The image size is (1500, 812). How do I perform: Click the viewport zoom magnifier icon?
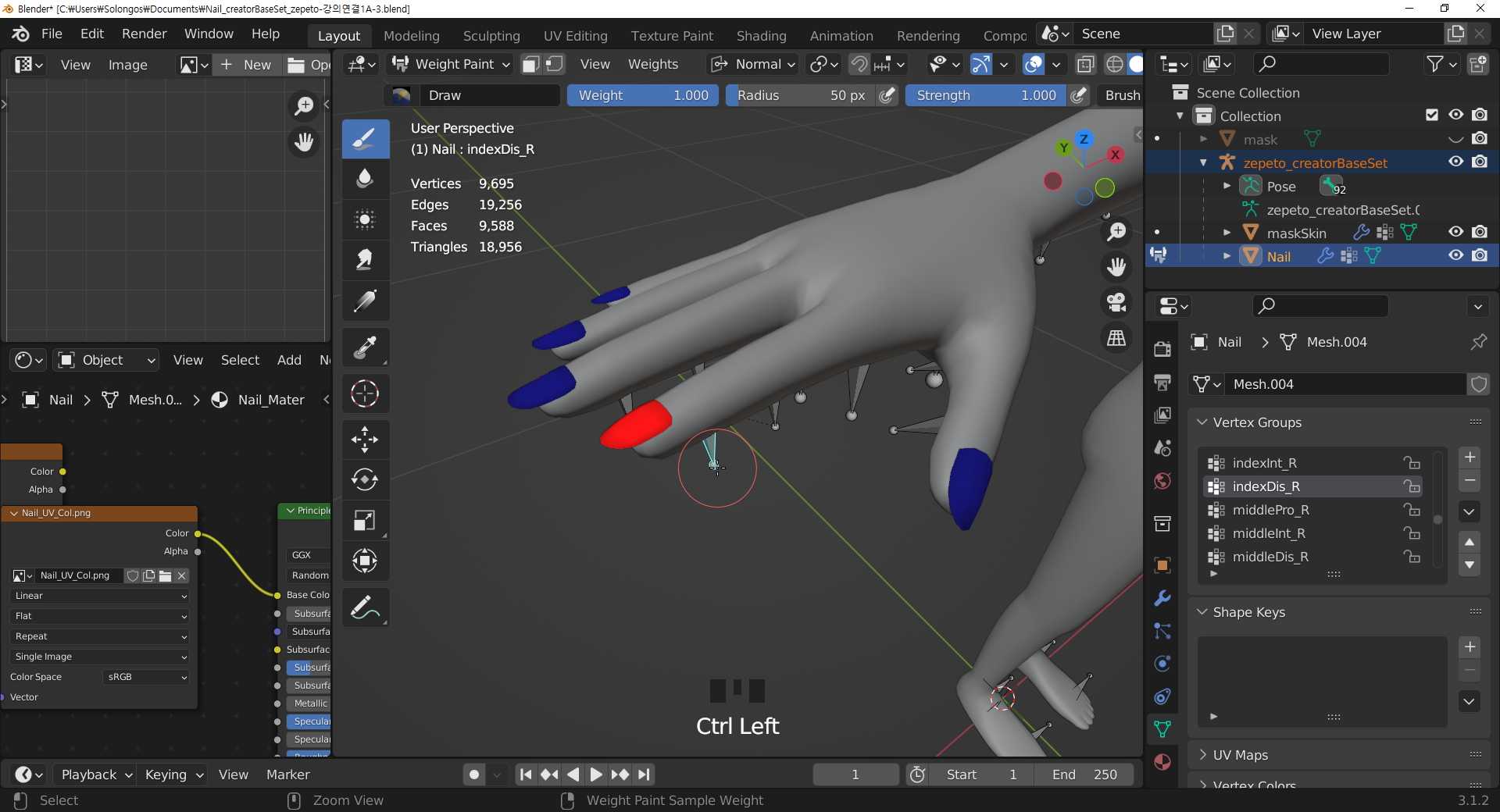[x=1116, y=232]
